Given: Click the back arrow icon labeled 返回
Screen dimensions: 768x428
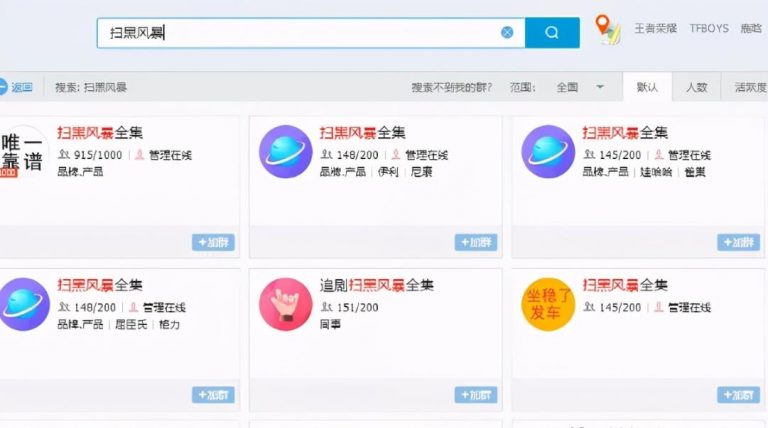Looking at the screenshot, I should tap(16, 87).
